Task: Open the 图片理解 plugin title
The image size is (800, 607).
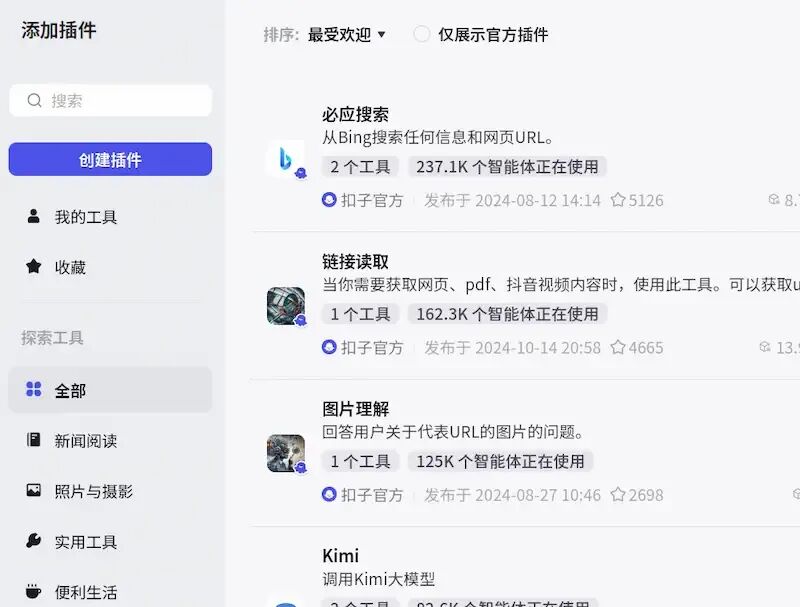Action: point(355,409)
